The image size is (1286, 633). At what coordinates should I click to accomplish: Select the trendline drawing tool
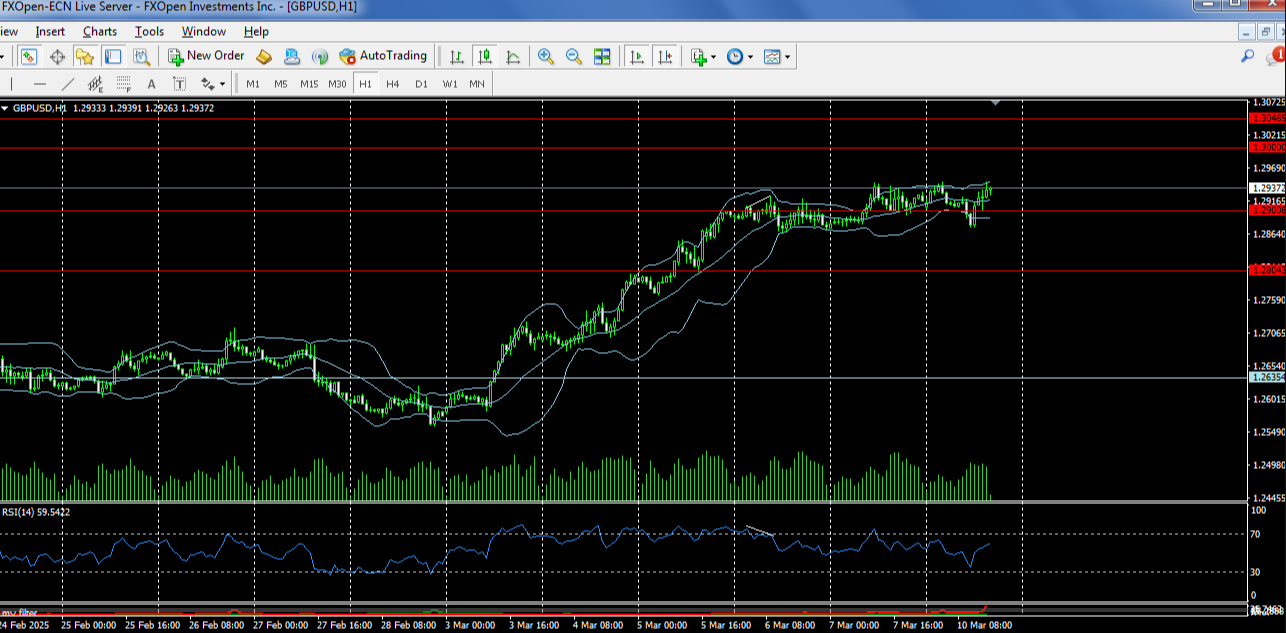click(x=68, y=84)
